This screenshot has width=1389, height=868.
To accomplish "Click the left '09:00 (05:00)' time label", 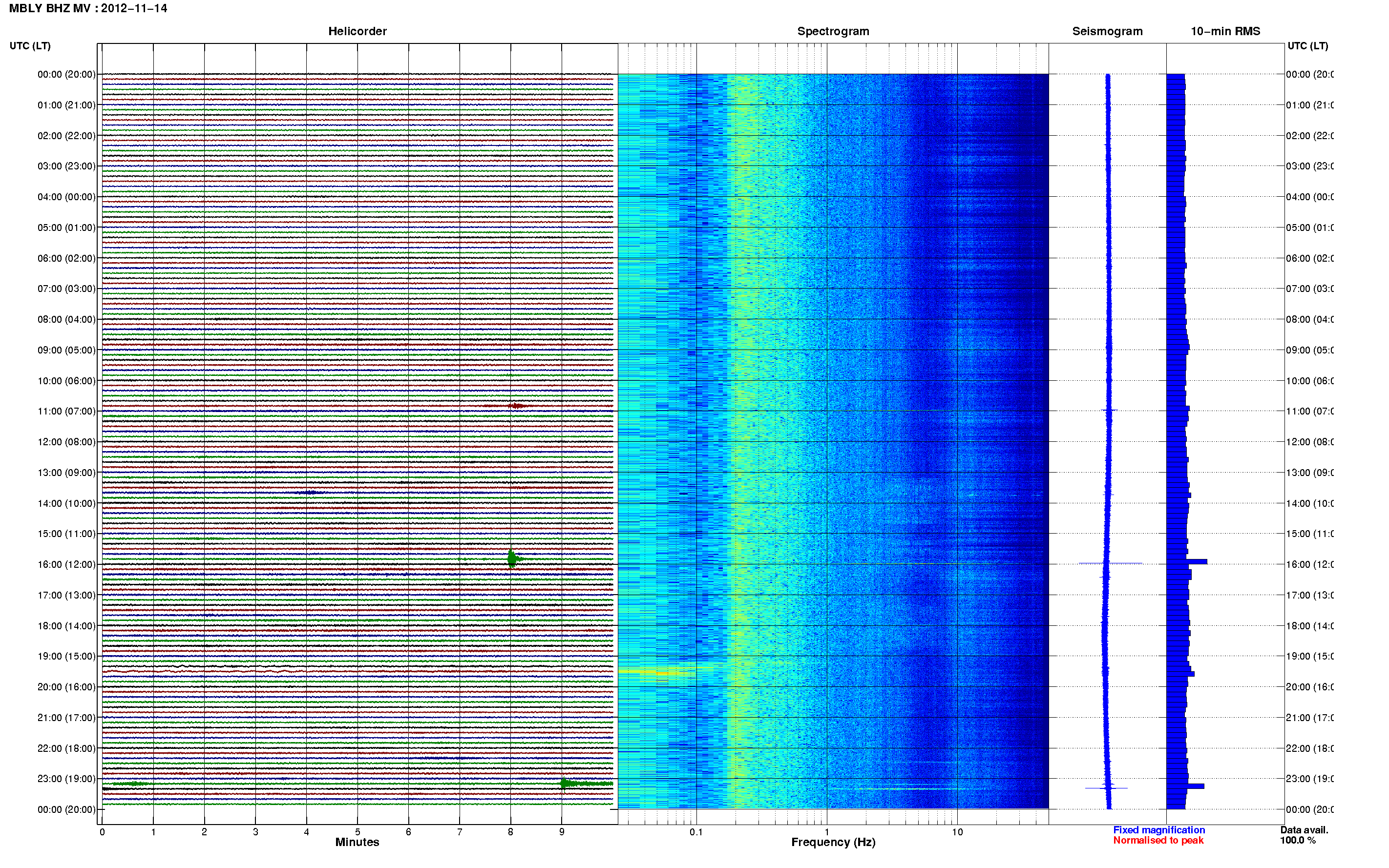I will (66, 350).
